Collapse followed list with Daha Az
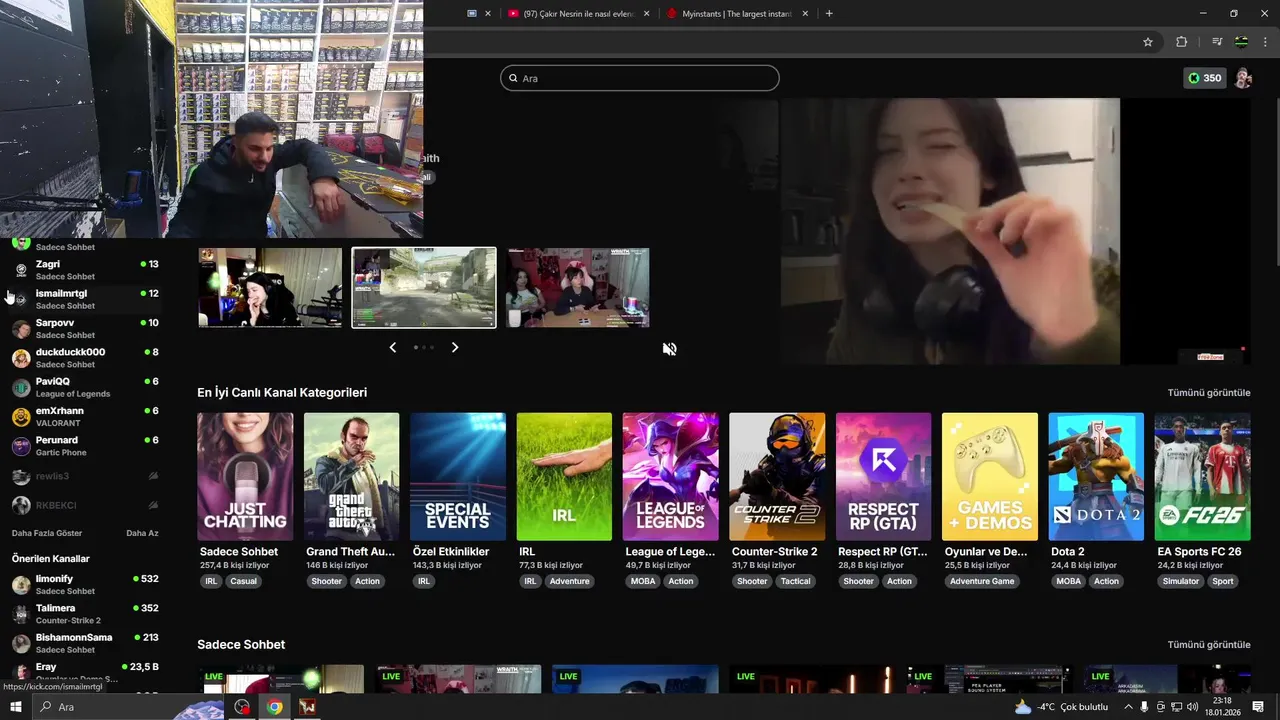This screenshot has width=1280, height=720. pyautogui.click(x=142, y=533)
